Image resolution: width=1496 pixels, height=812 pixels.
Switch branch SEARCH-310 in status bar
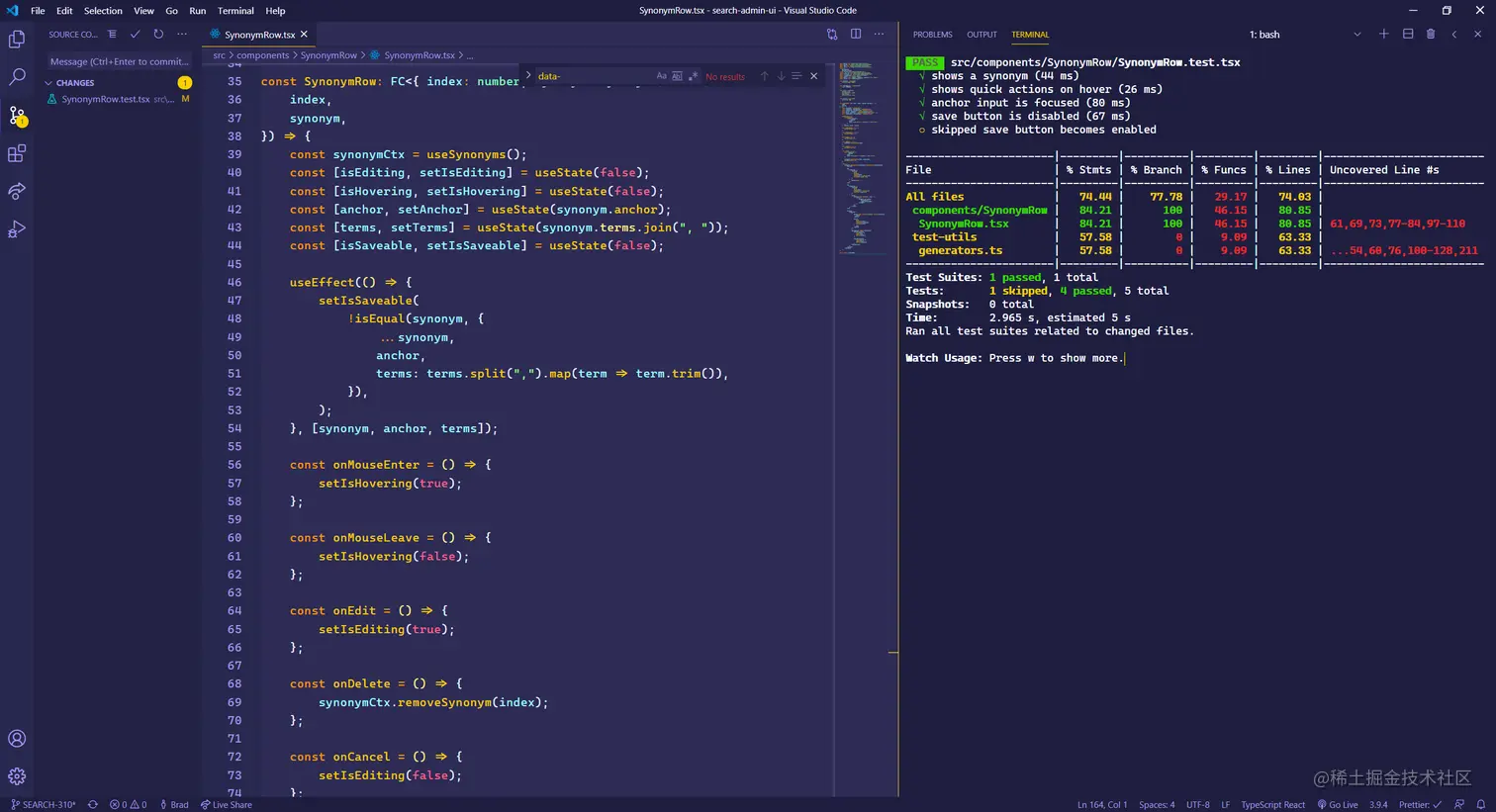pyautogui.click(x=43, y=805)
